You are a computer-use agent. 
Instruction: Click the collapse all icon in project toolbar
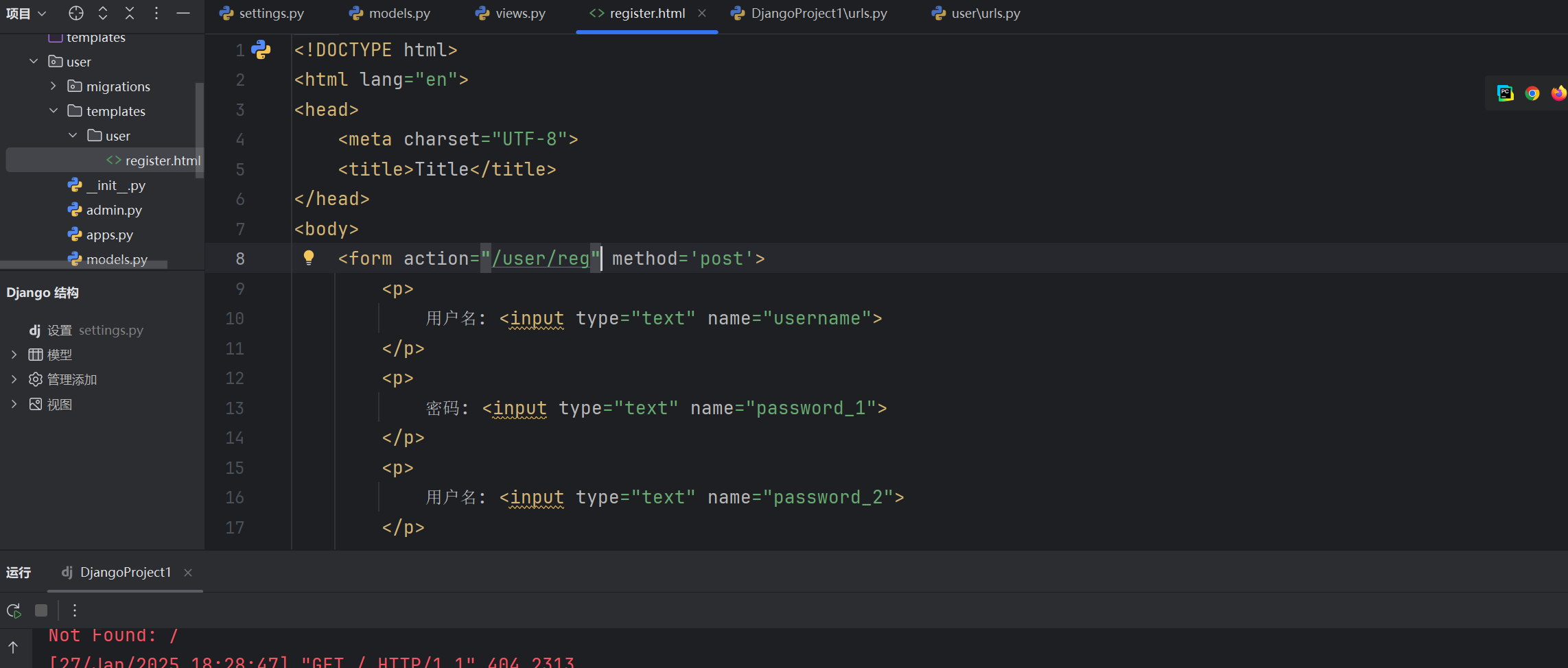130,13
